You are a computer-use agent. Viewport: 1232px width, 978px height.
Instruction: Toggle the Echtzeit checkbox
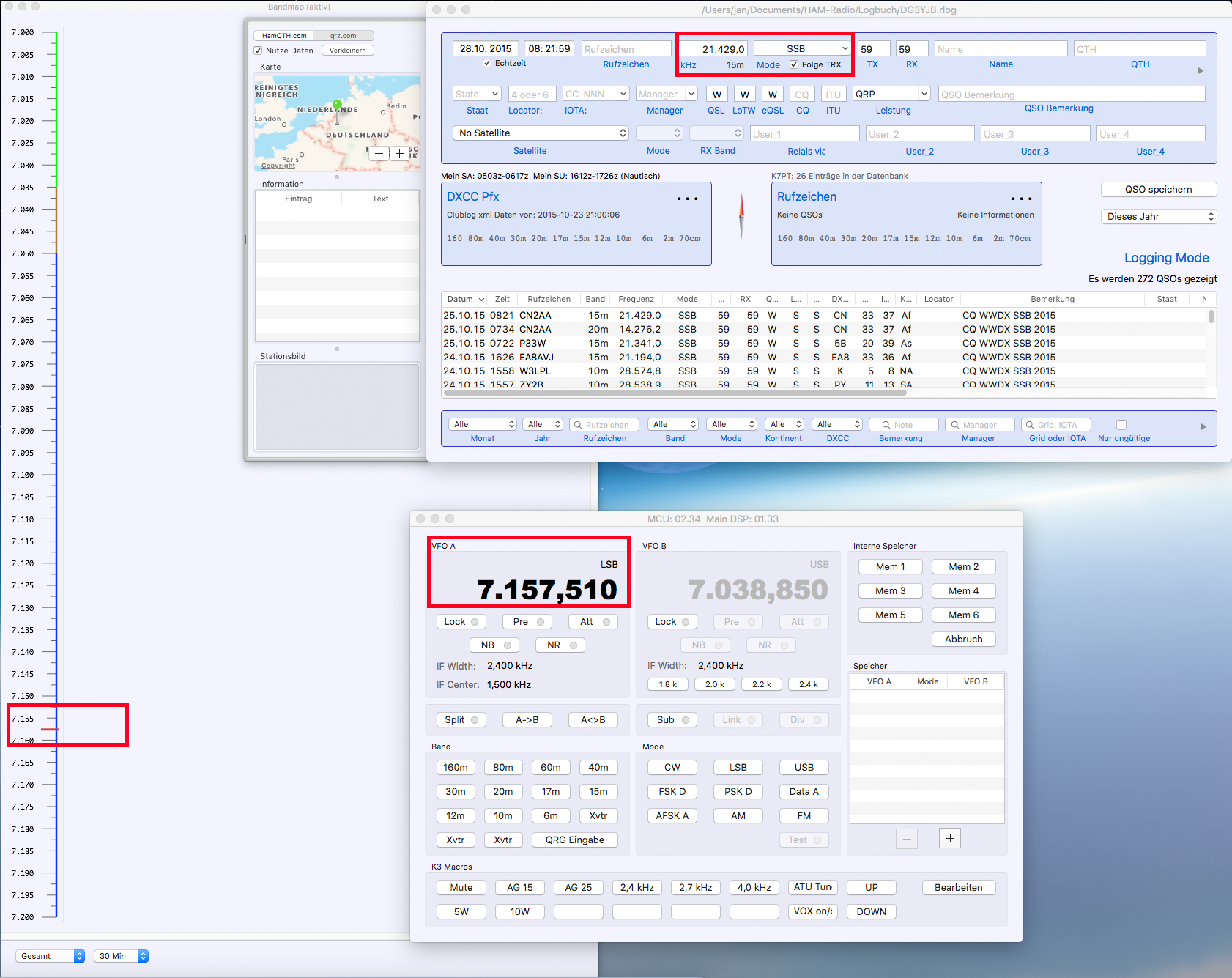(487, 63)
